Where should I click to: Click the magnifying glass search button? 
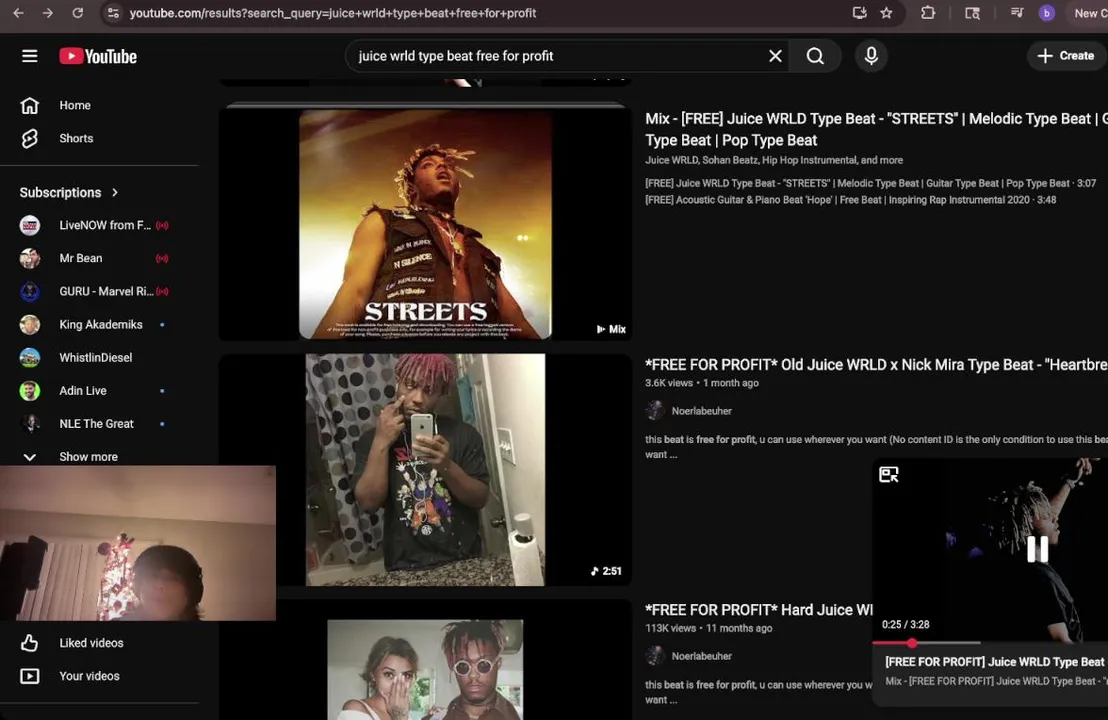[815, 56]
